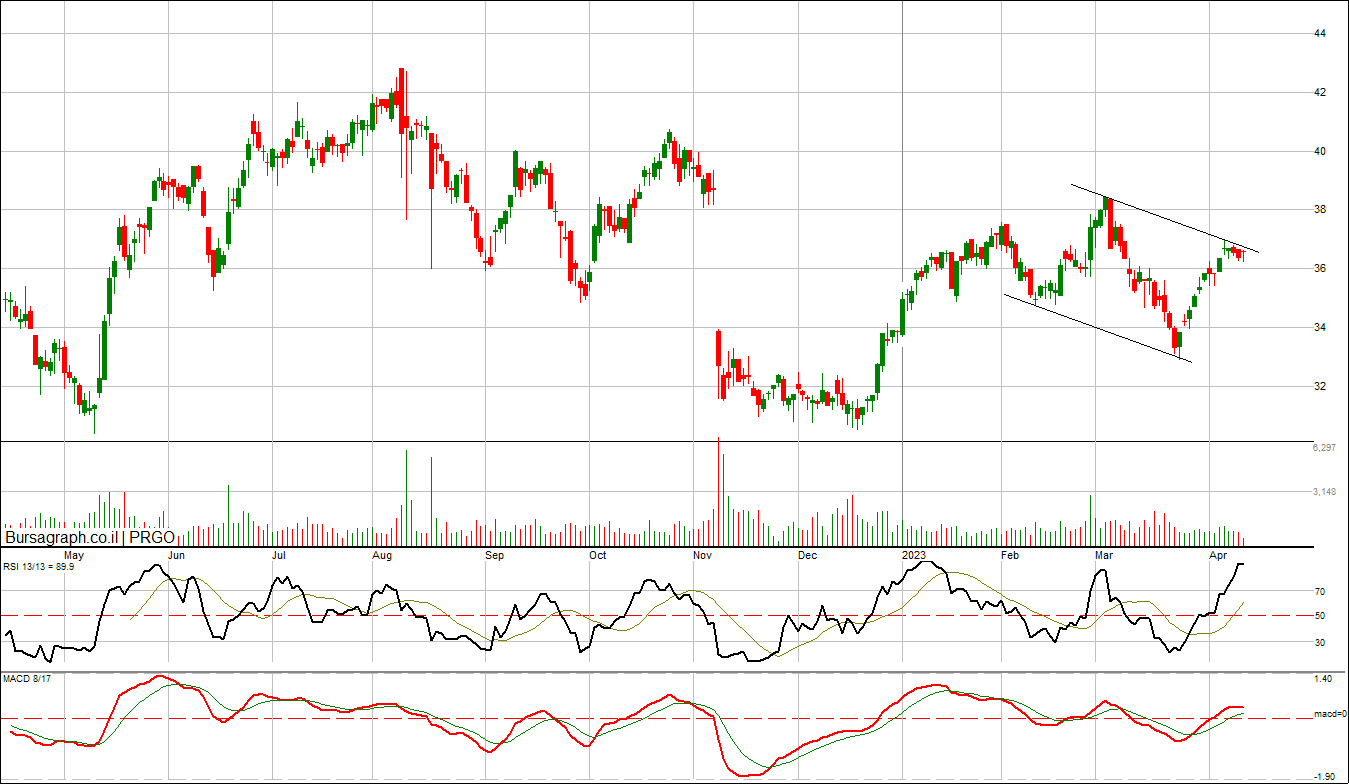
Task: Click the 32 price axis label
Action: coord(1320,387)
